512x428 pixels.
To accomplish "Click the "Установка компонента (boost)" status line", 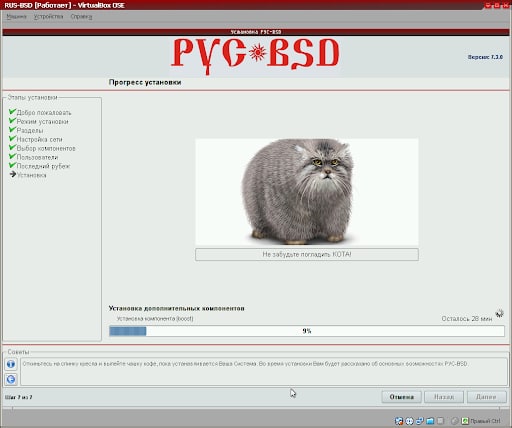I will [x=155, y=319].
